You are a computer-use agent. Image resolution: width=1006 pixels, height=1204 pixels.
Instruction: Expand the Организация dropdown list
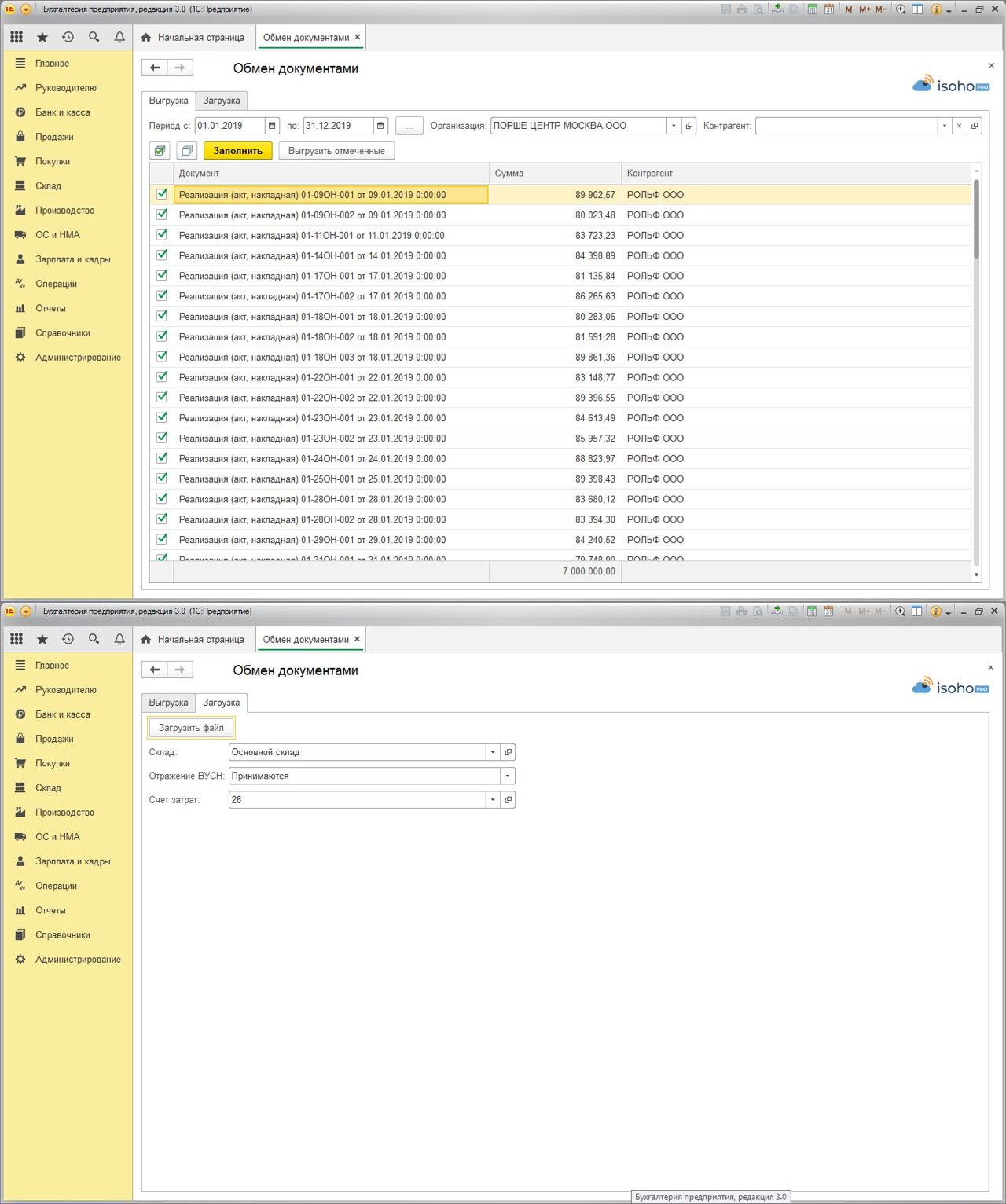tap(674, 126)
